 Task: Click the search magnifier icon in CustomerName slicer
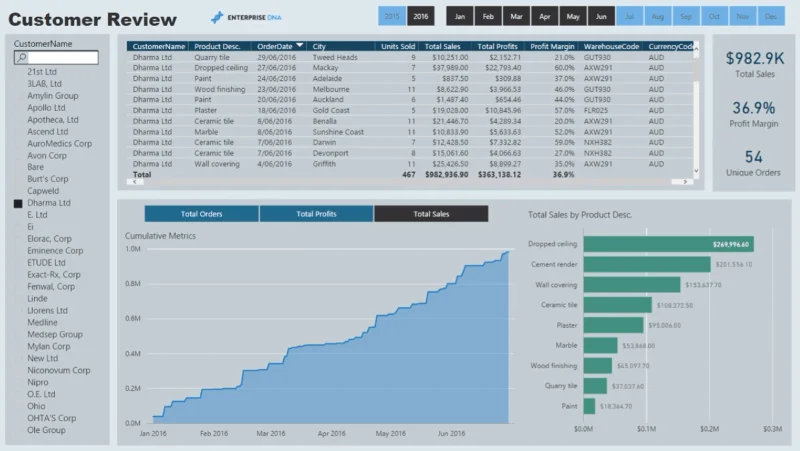(21, 58)
